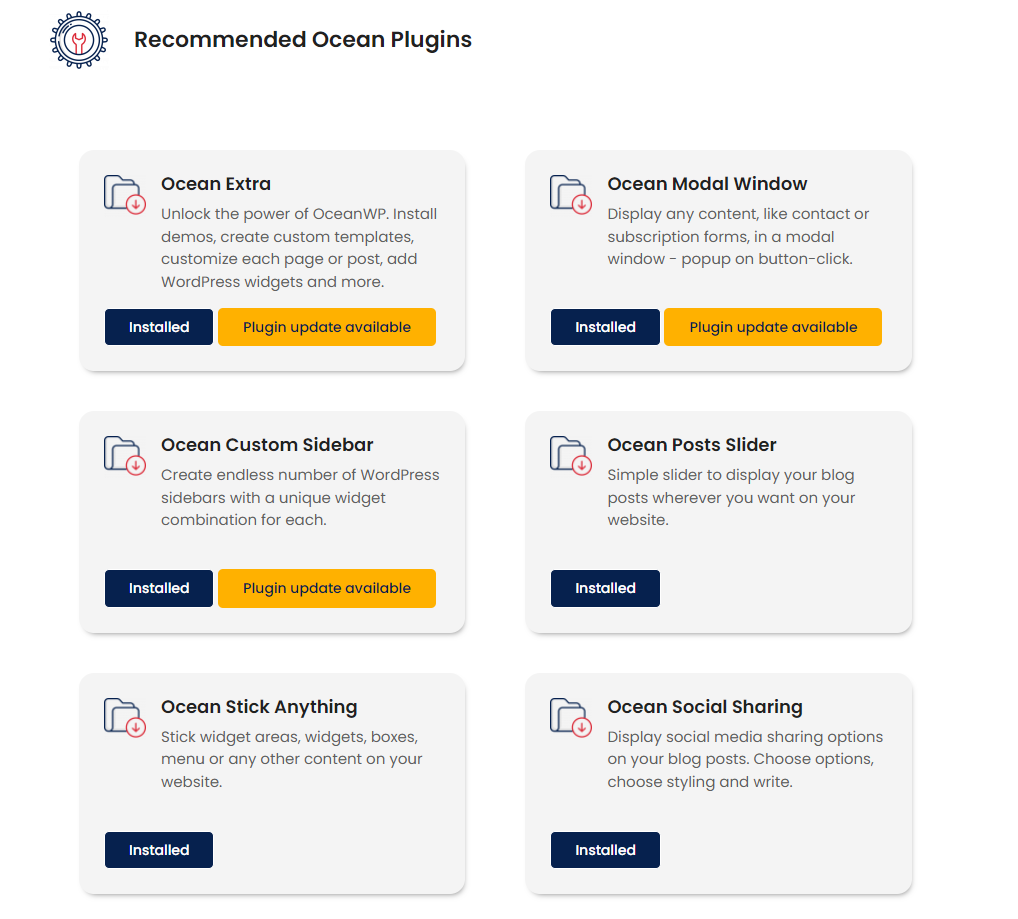Image resolution: width=1018 pixels, height=919 pixels.
Task: Click Installed under Ocean Stick Anything
Action: pos(159,850)
